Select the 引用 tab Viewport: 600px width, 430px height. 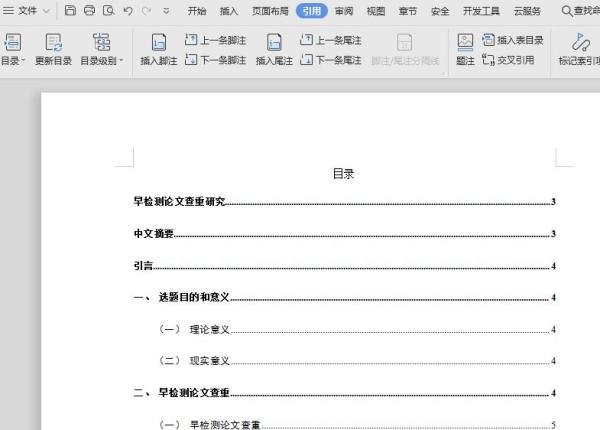(311, 11)
